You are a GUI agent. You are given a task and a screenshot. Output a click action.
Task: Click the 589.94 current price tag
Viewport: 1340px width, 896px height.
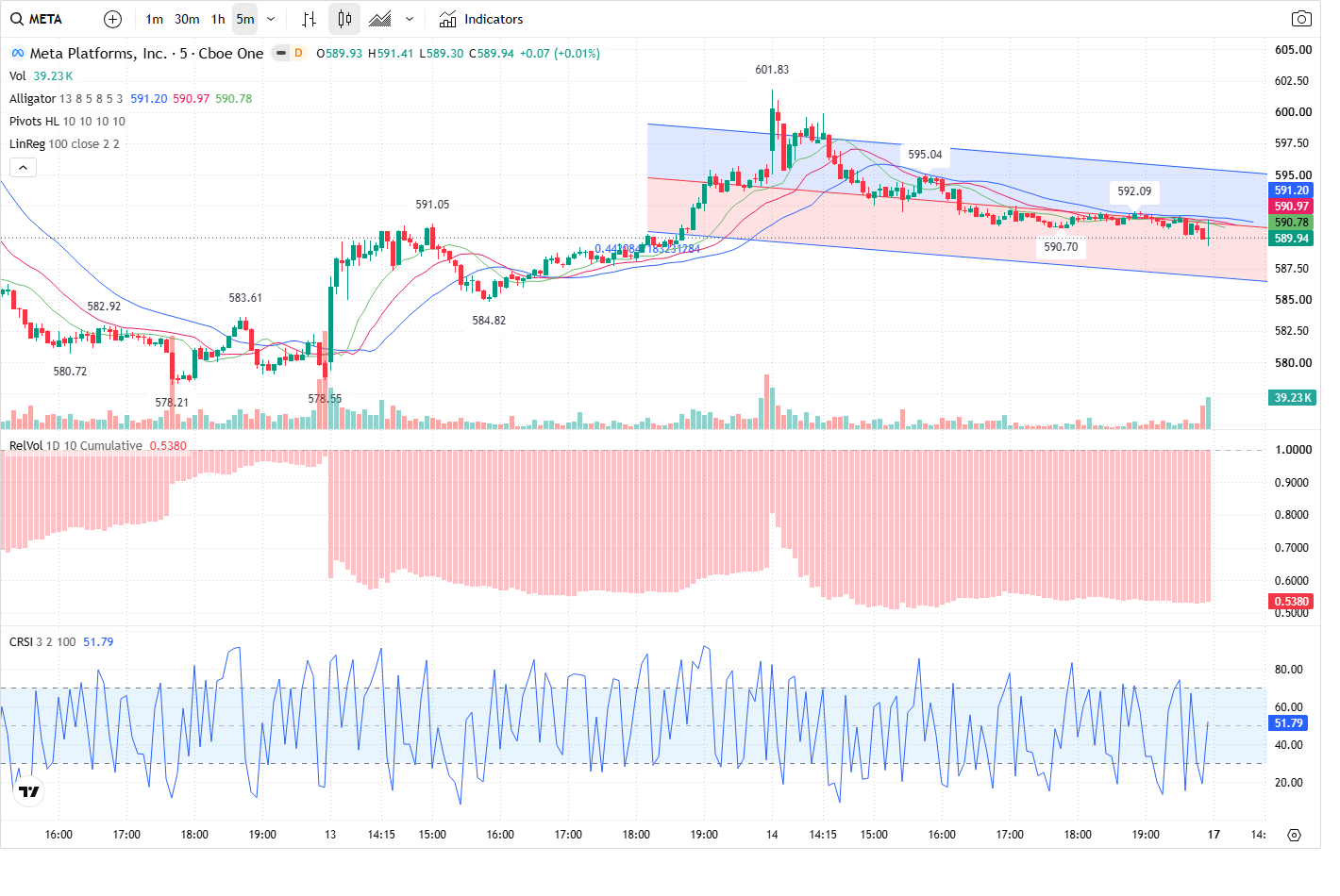tap(1292, 239)
